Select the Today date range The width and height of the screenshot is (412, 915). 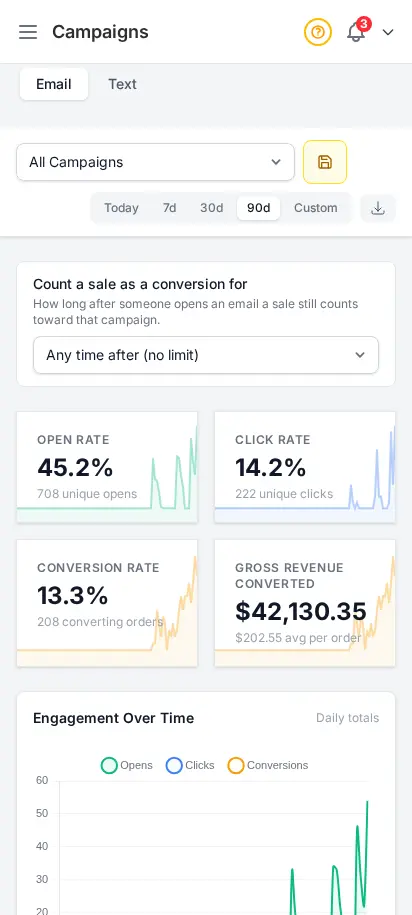(x=121, y=208)
